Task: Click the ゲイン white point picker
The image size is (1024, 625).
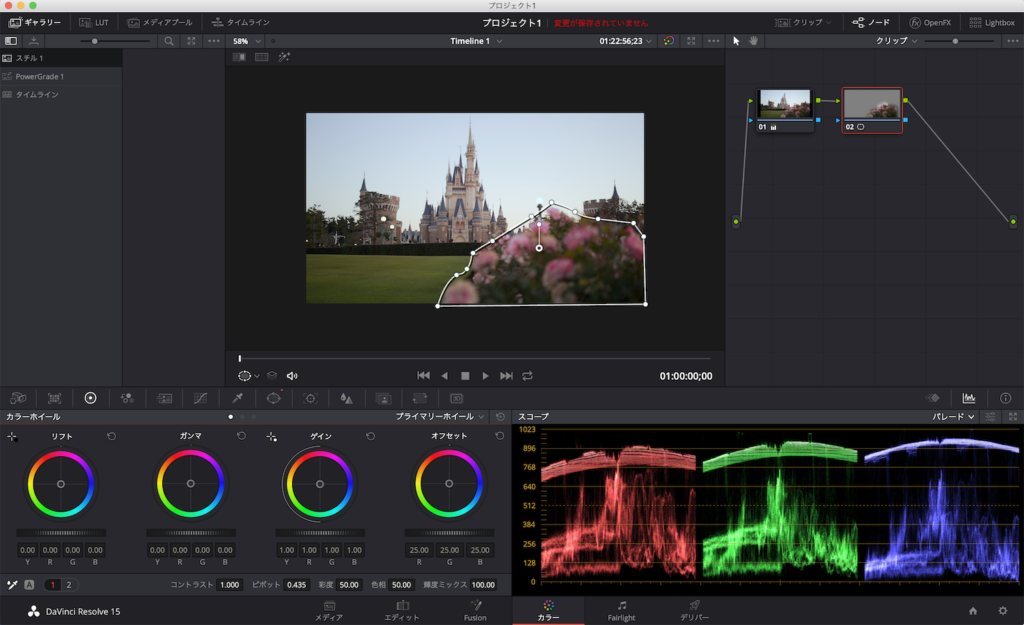Action: point(271,437)
